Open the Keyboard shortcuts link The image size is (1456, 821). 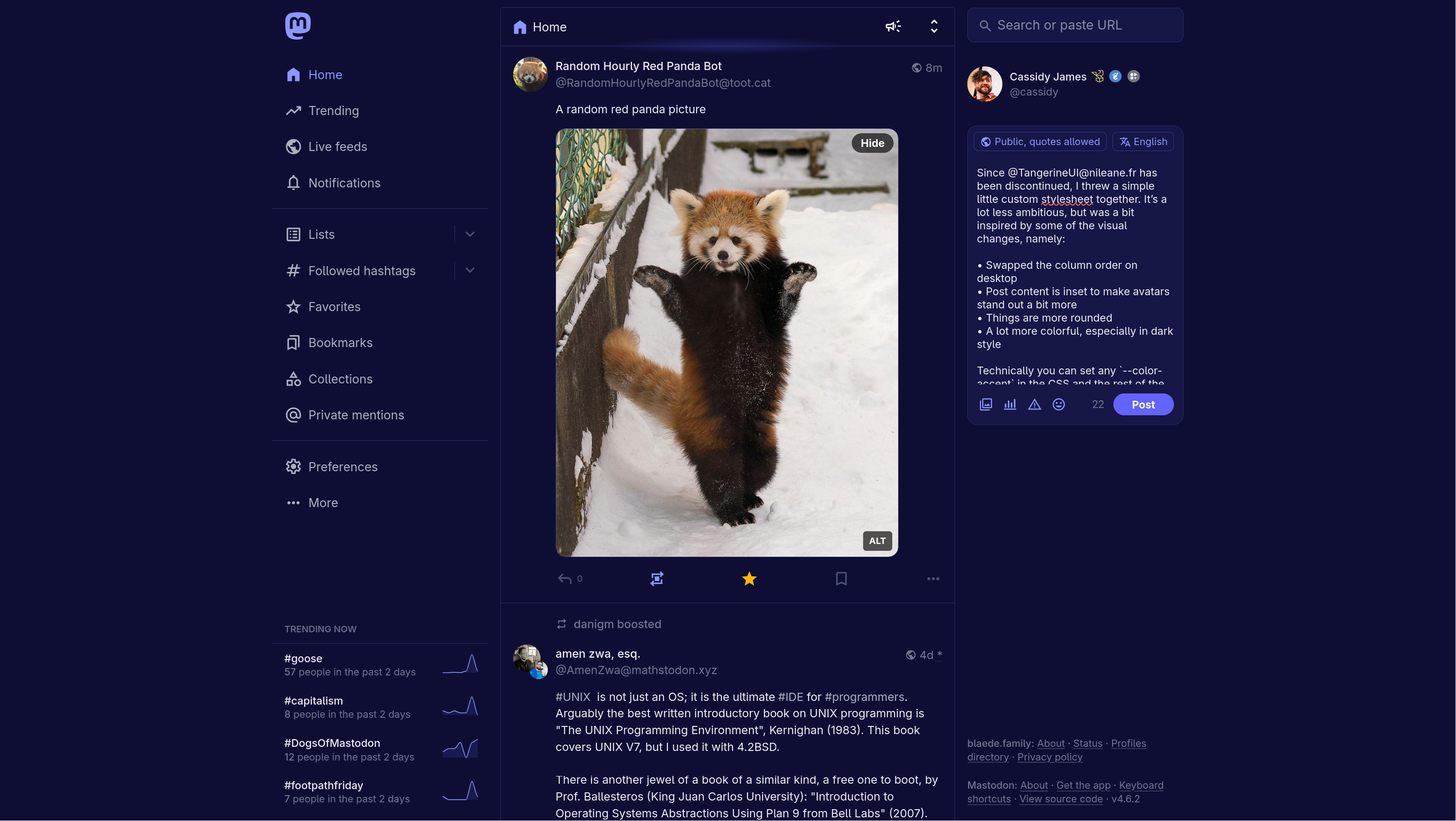click(1141, 786)
